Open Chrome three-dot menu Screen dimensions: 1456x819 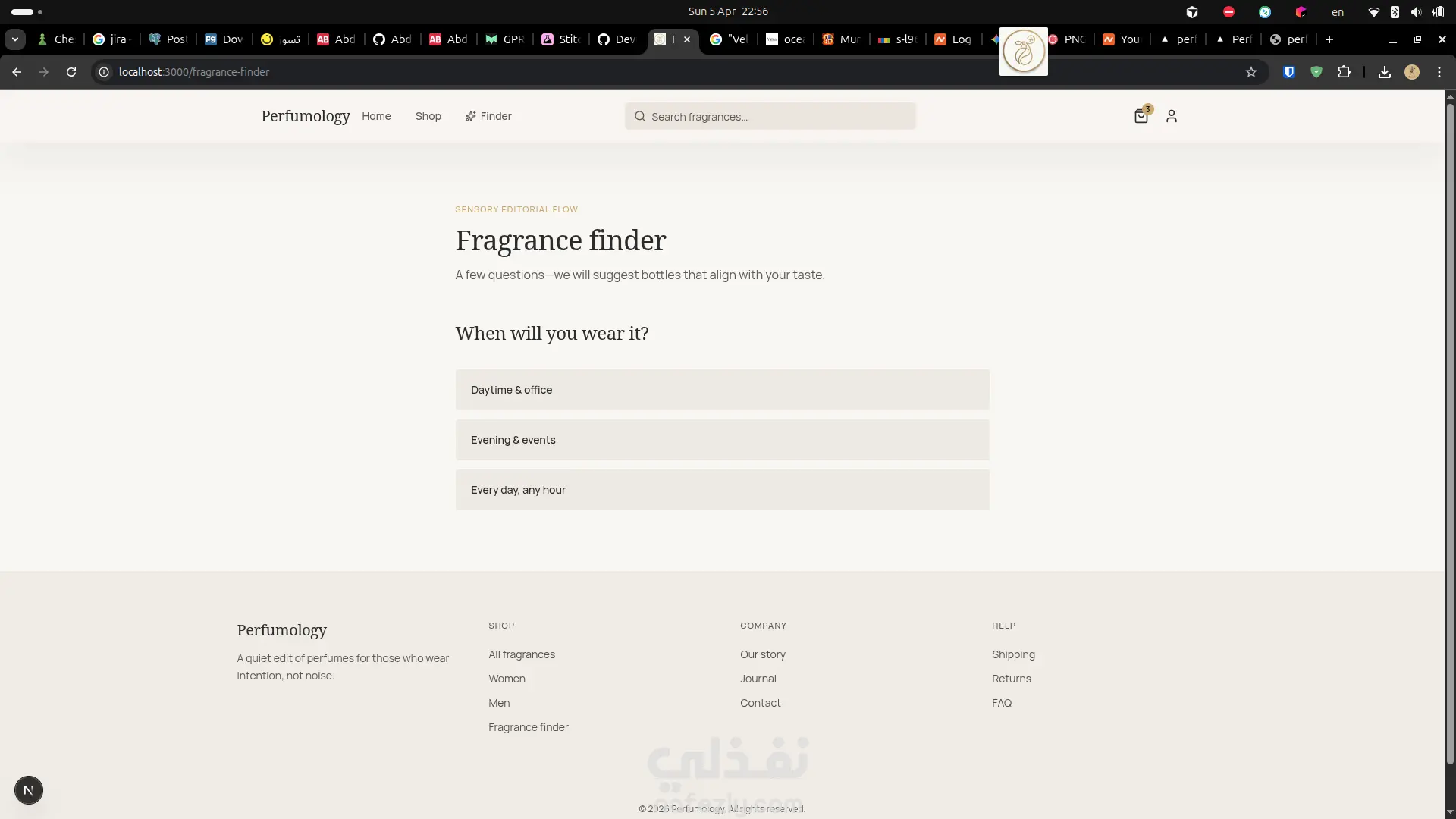[x=1439, y=72]
